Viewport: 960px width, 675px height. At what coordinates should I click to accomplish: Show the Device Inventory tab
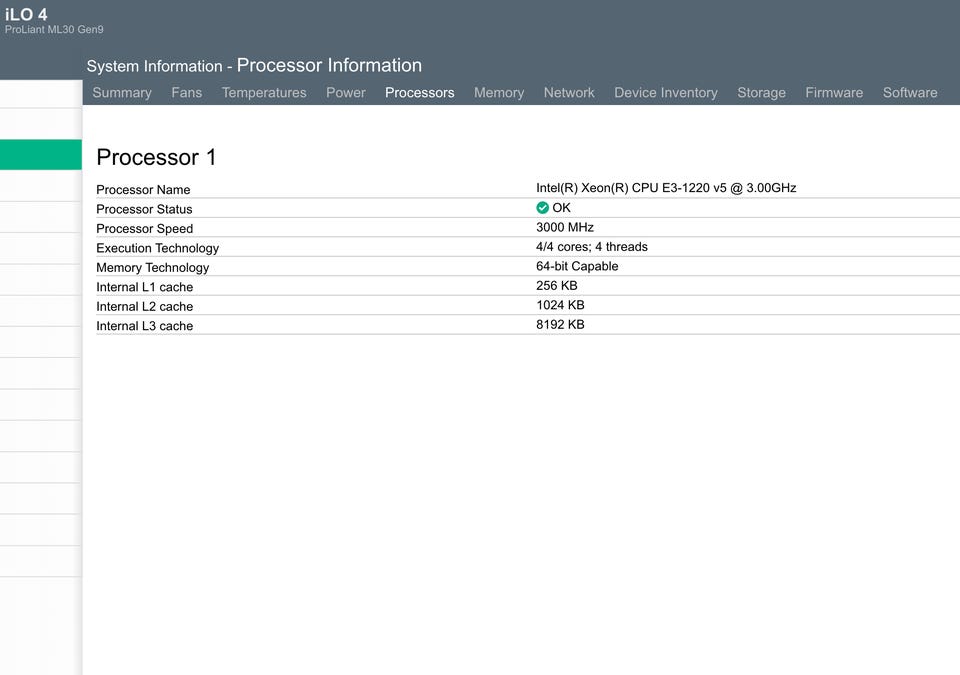pyautogui.click(x=666, y=93)
